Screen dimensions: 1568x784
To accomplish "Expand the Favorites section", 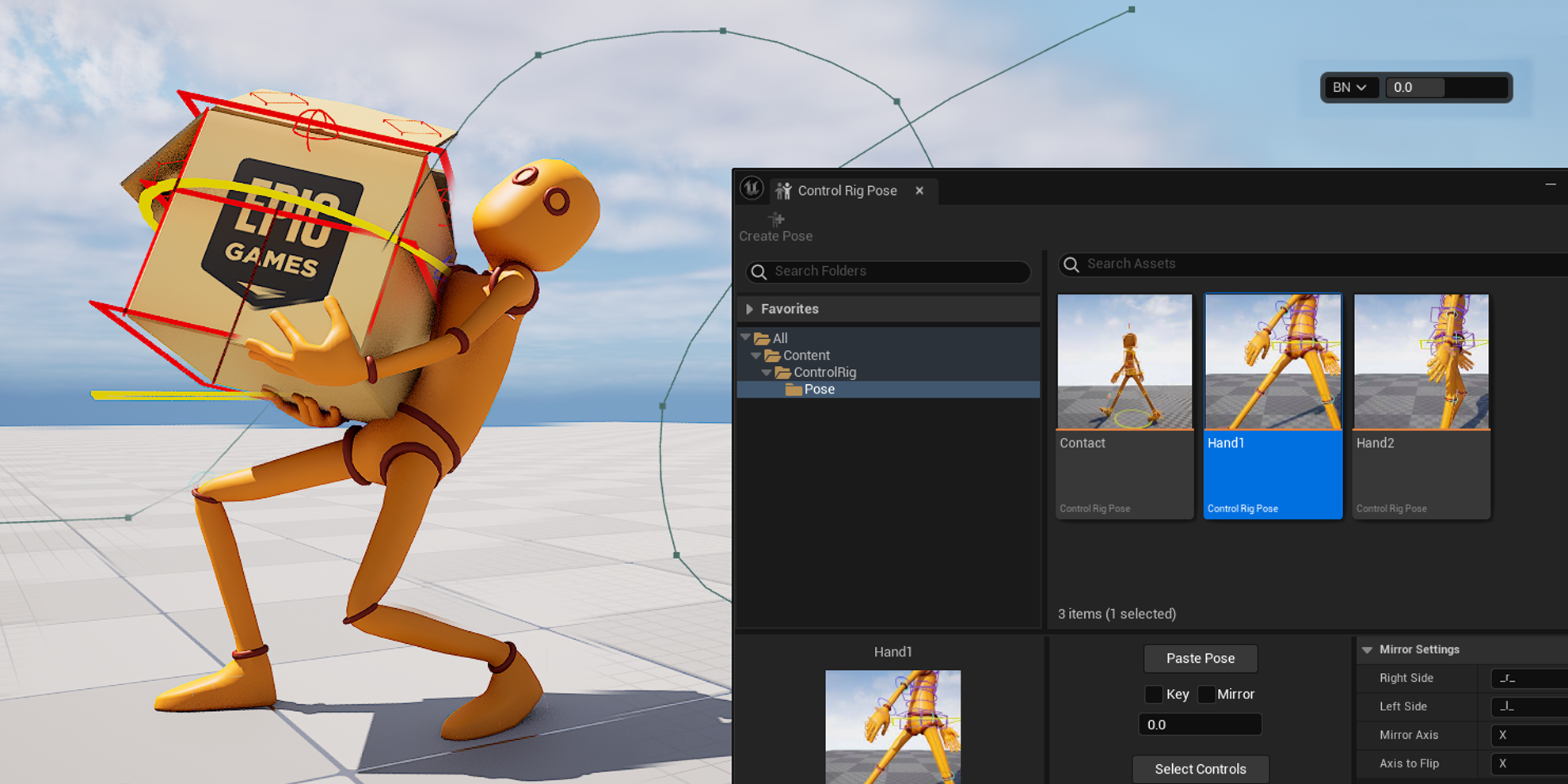I will click(x=749, y=309).
